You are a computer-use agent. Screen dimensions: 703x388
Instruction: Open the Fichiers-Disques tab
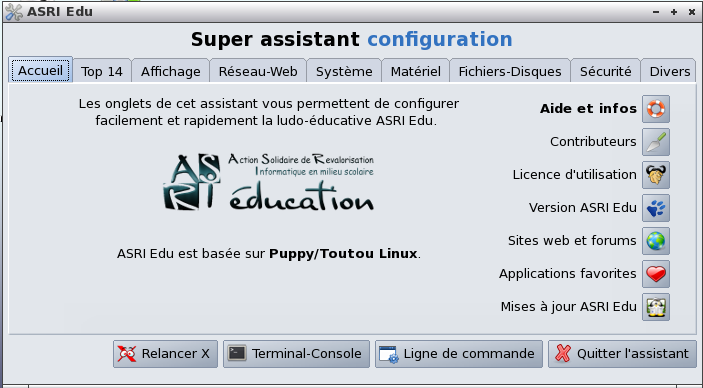[510, 71]
